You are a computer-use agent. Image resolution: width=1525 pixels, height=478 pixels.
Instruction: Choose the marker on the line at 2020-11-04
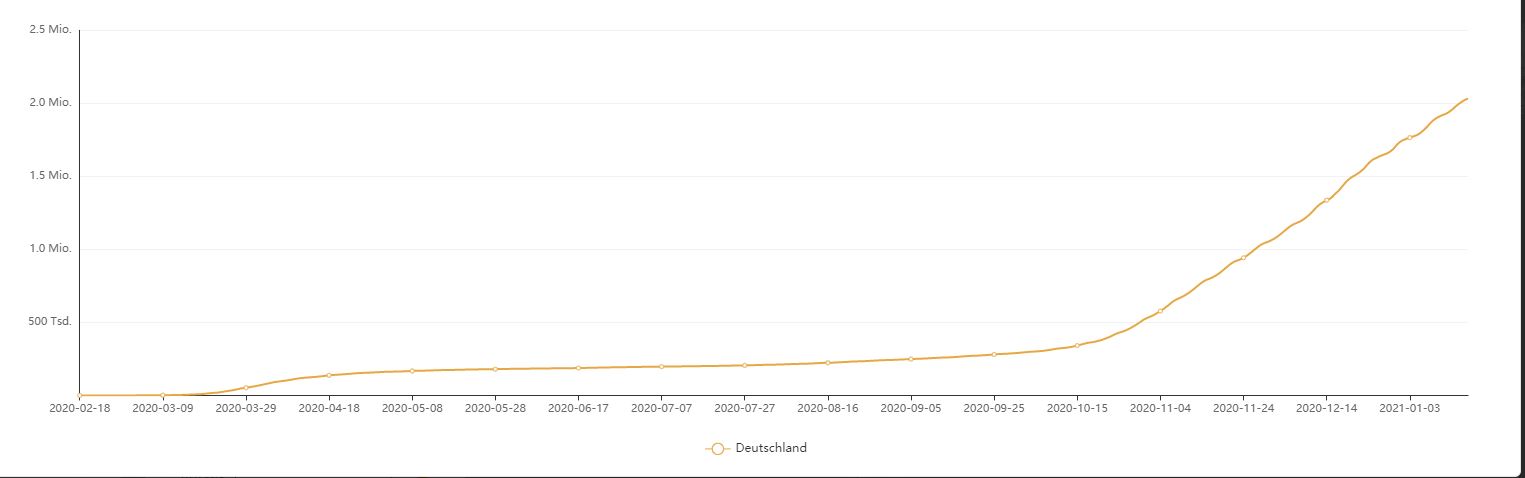tap(1160, 311)
